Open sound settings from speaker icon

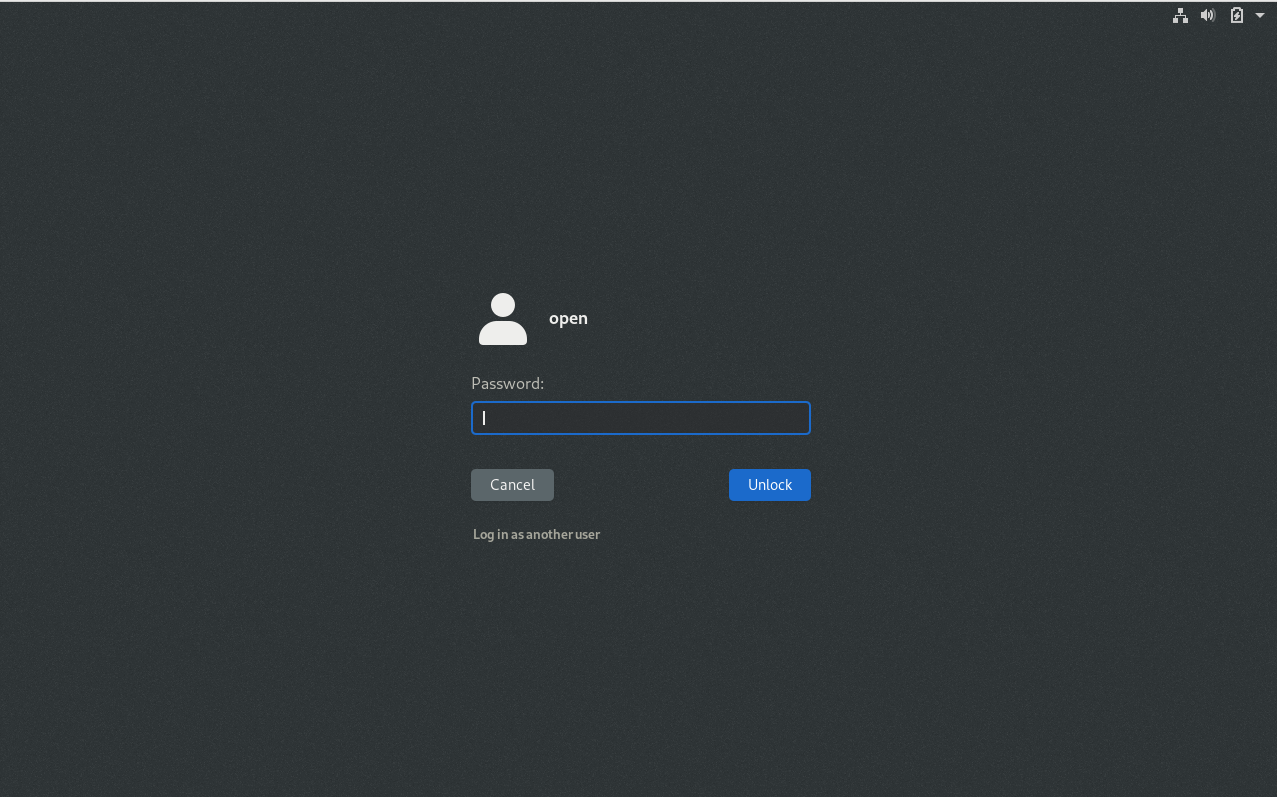[1208, 15]
